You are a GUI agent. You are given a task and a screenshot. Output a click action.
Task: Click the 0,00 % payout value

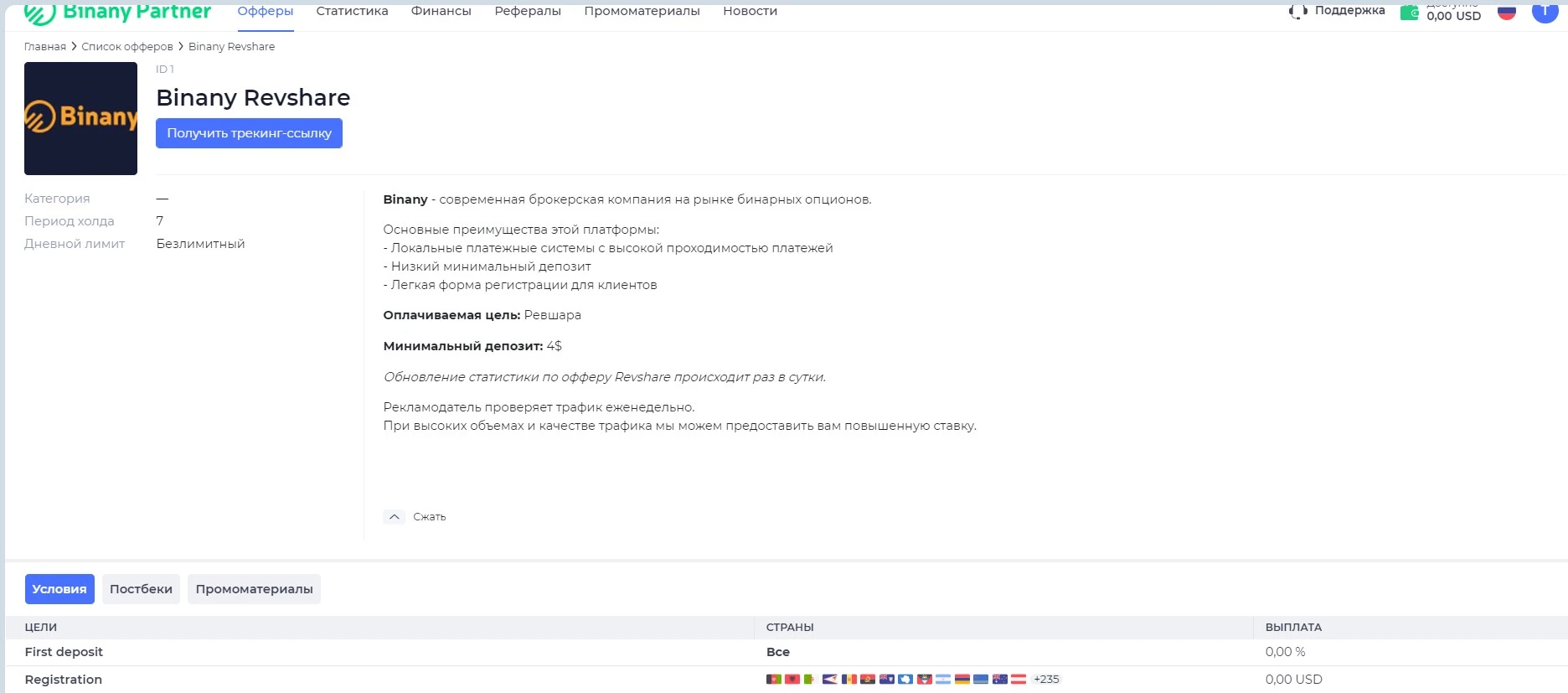(x=1285, y=652)
